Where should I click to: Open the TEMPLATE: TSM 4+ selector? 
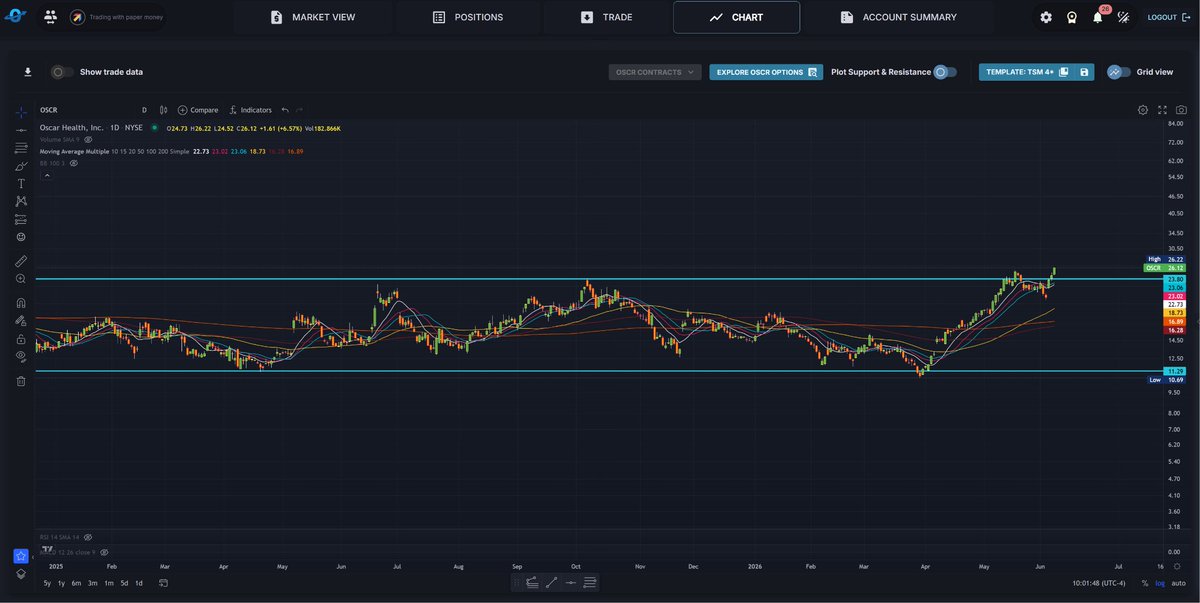pos(1018,72)
